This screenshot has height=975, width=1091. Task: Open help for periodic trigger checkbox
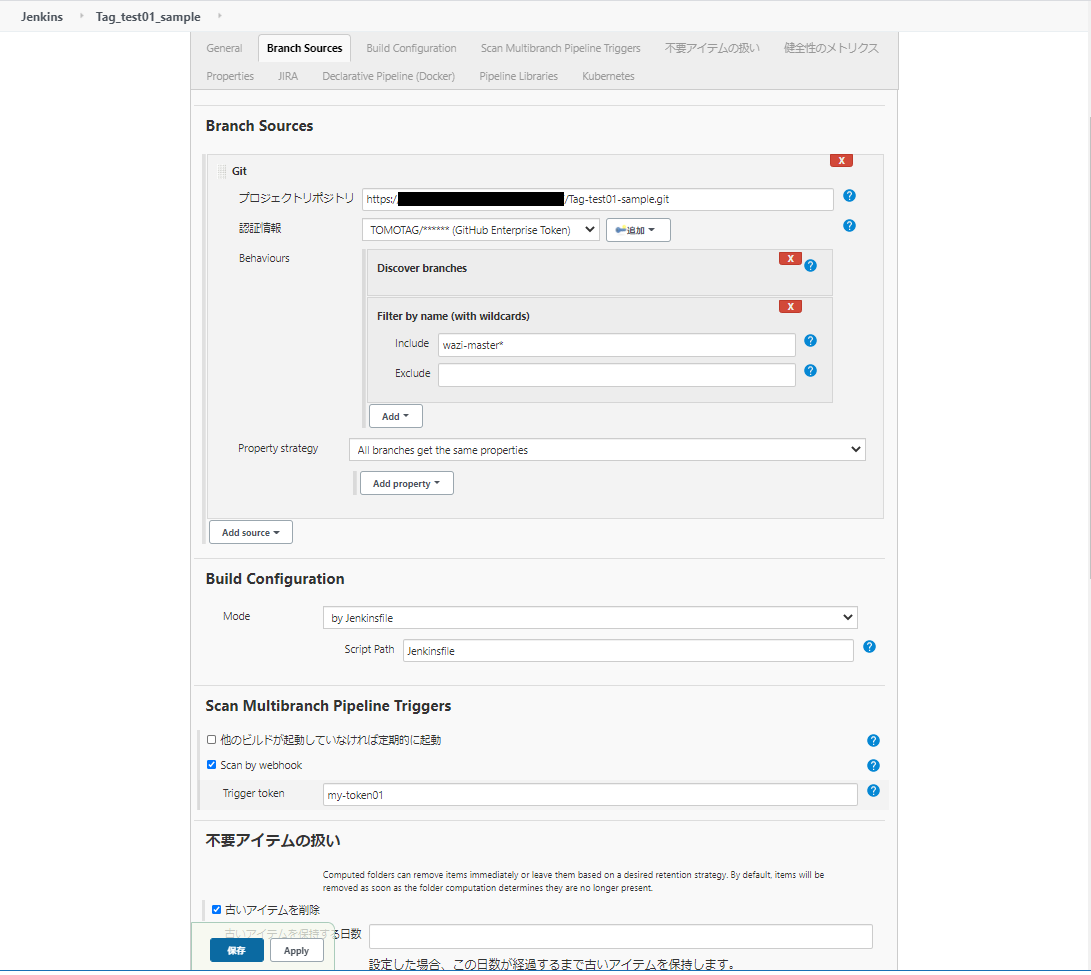click(873, 740)
